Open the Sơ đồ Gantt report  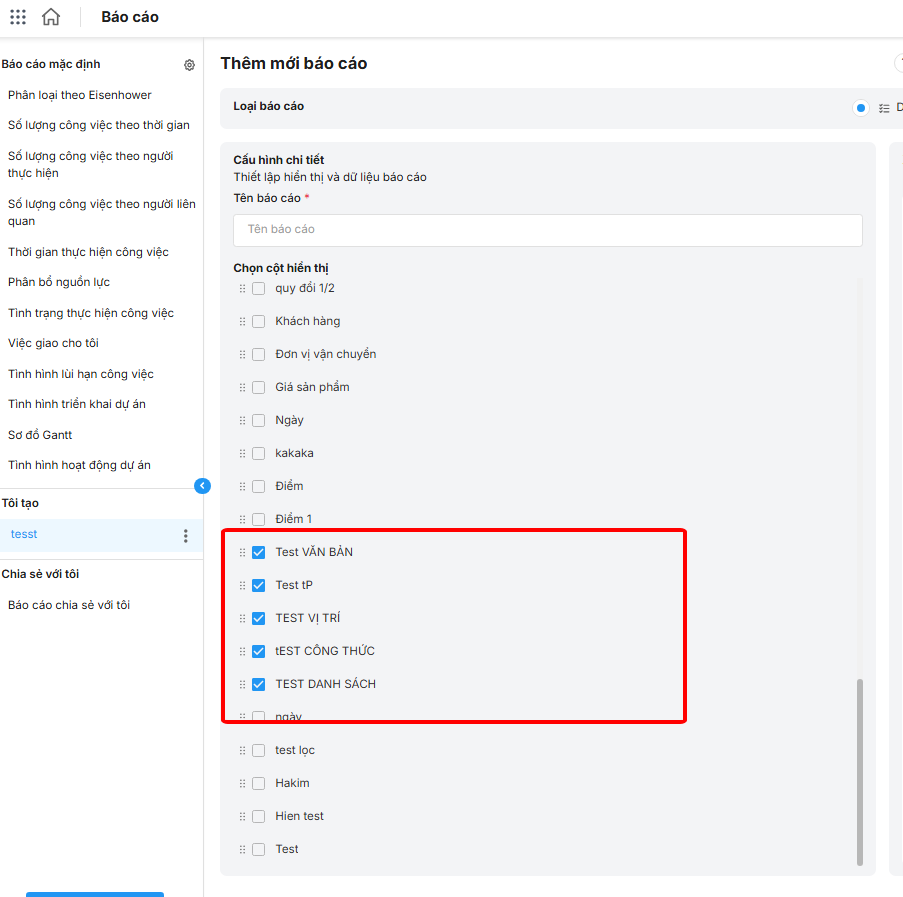40,435
